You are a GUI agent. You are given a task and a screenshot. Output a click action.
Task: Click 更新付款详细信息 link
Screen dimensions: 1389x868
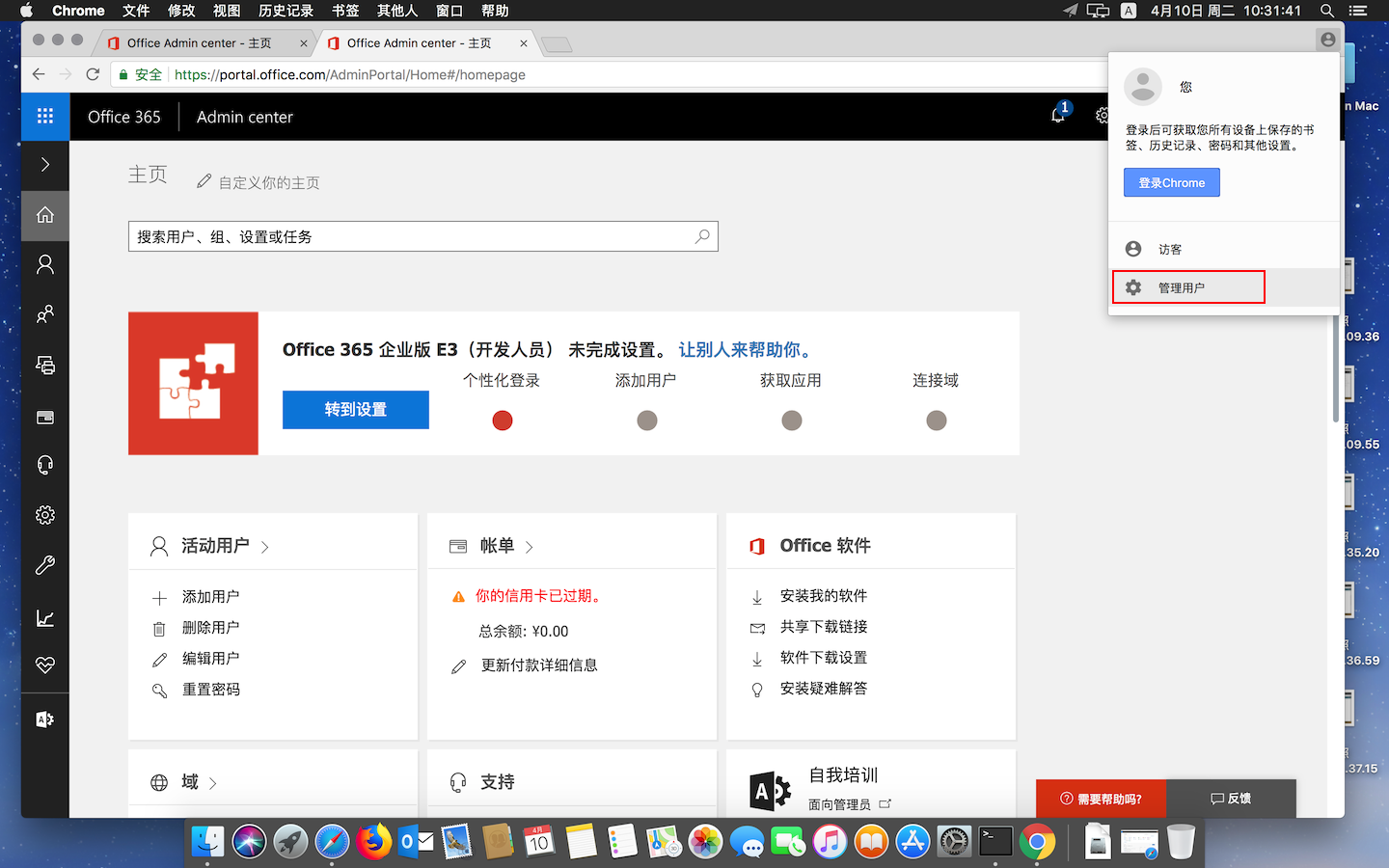click(x=539, y=665)
